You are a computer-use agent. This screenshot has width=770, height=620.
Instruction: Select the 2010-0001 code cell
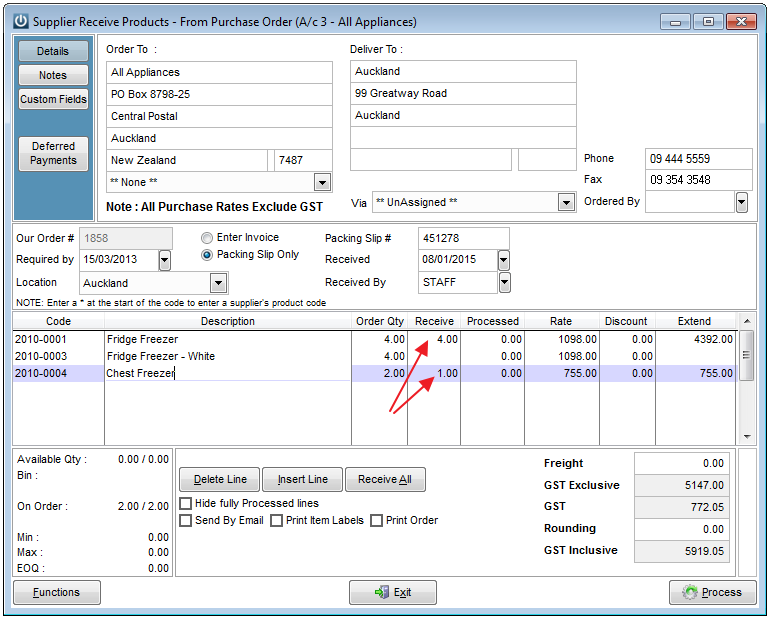click(58, 339)
